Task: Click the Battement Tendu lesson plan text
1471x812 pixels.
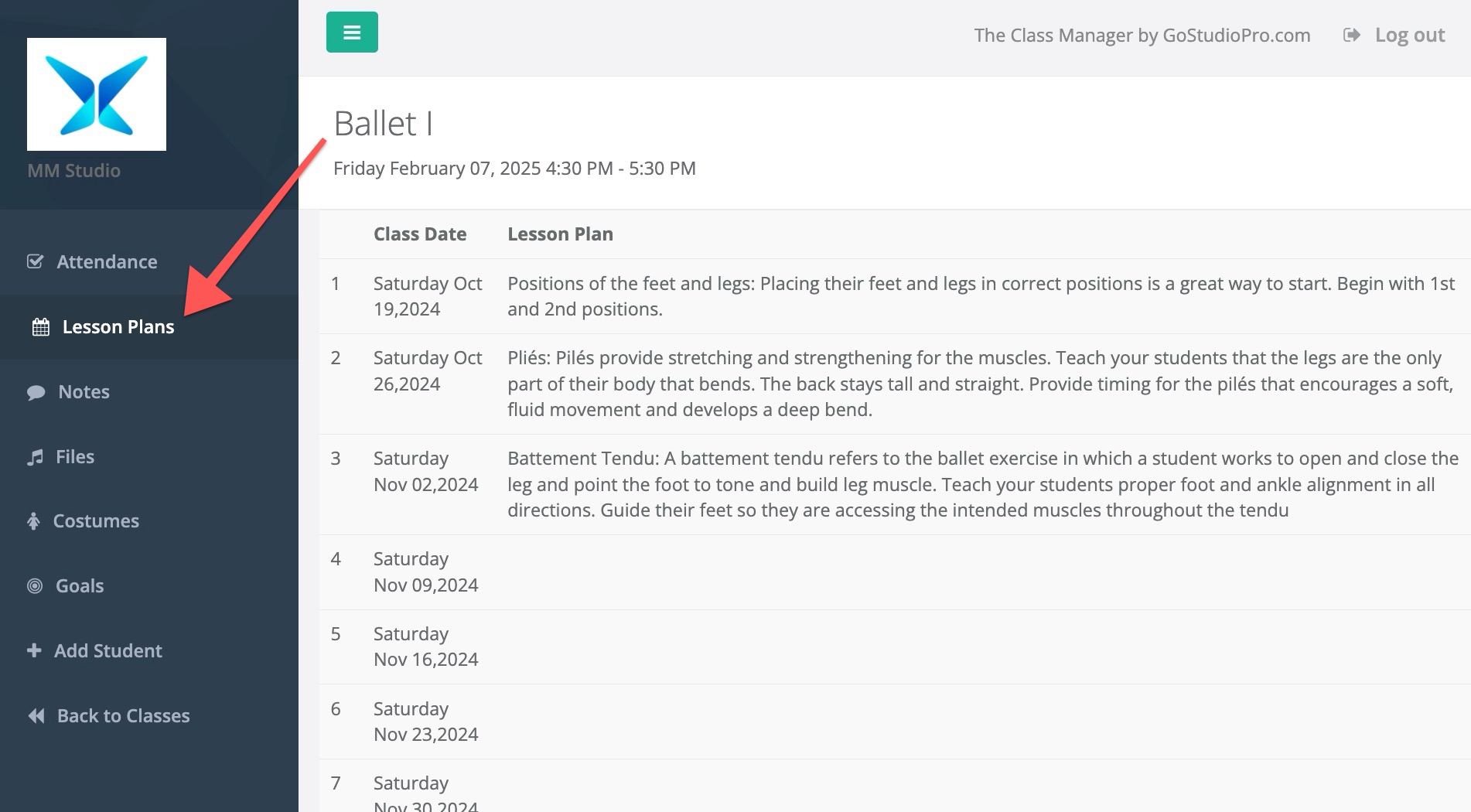Action: 983,484
